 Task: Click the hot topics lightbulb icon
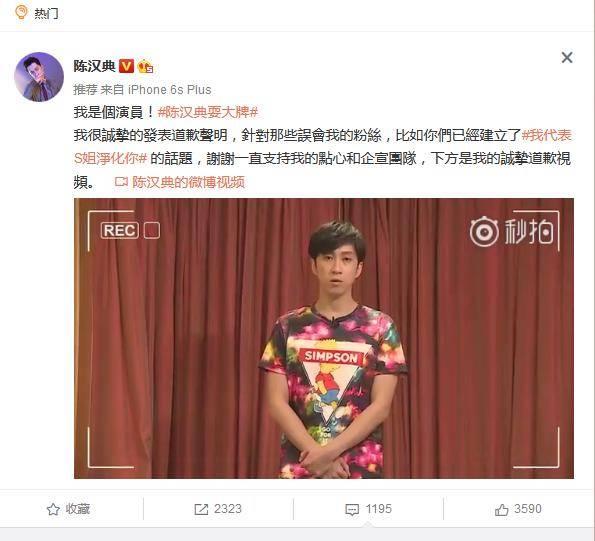(21, 12)
